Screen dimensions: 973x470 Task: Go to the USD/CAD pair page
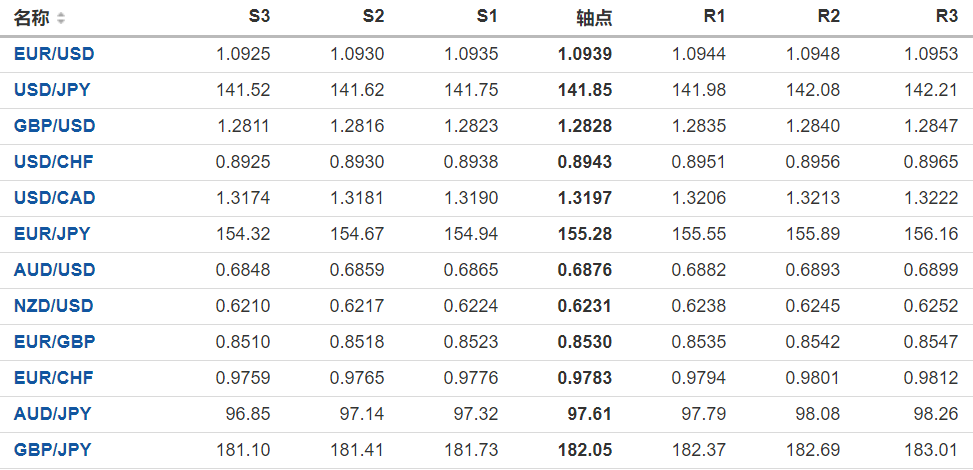coord(55,198)
